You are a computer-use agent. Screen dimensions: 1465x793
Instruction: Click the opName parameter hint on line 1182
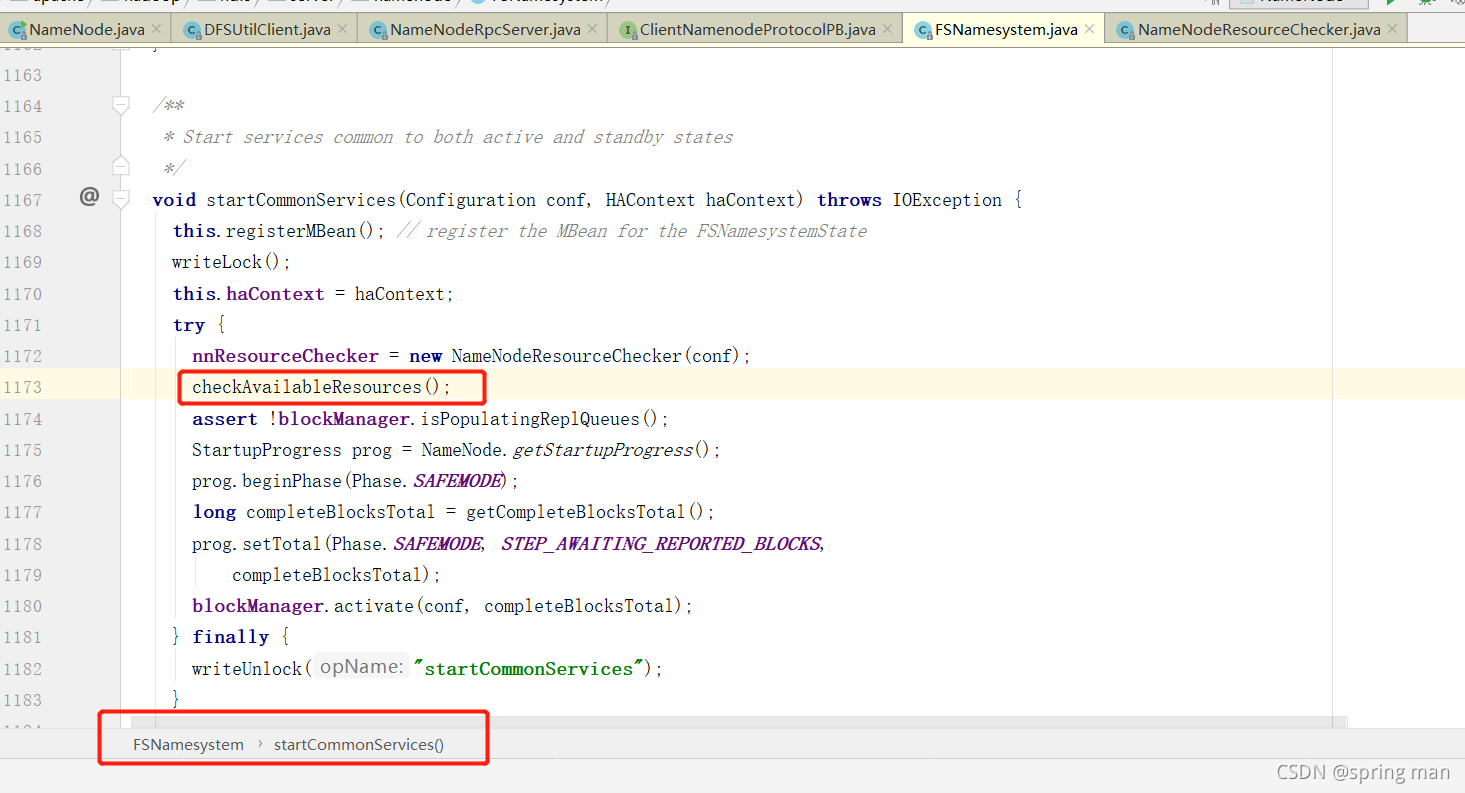(361, 667)
